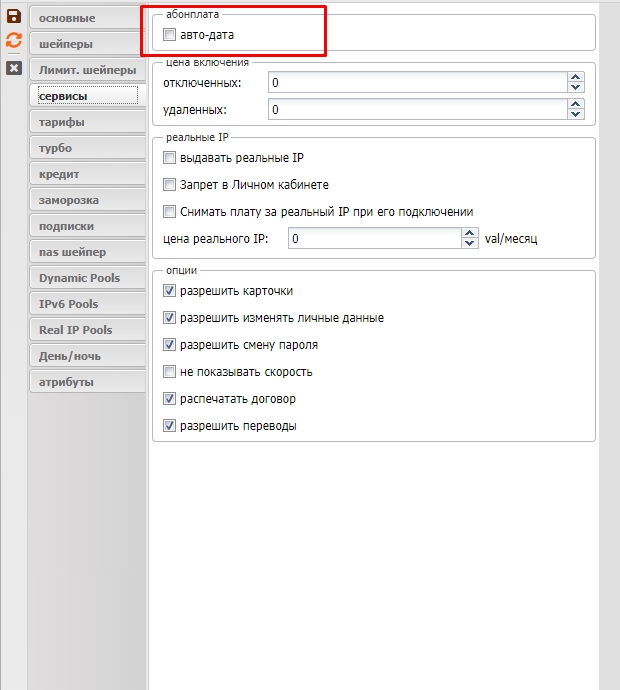
Task: Decrease удаленных value with down arrow
Action: (575, 115)
